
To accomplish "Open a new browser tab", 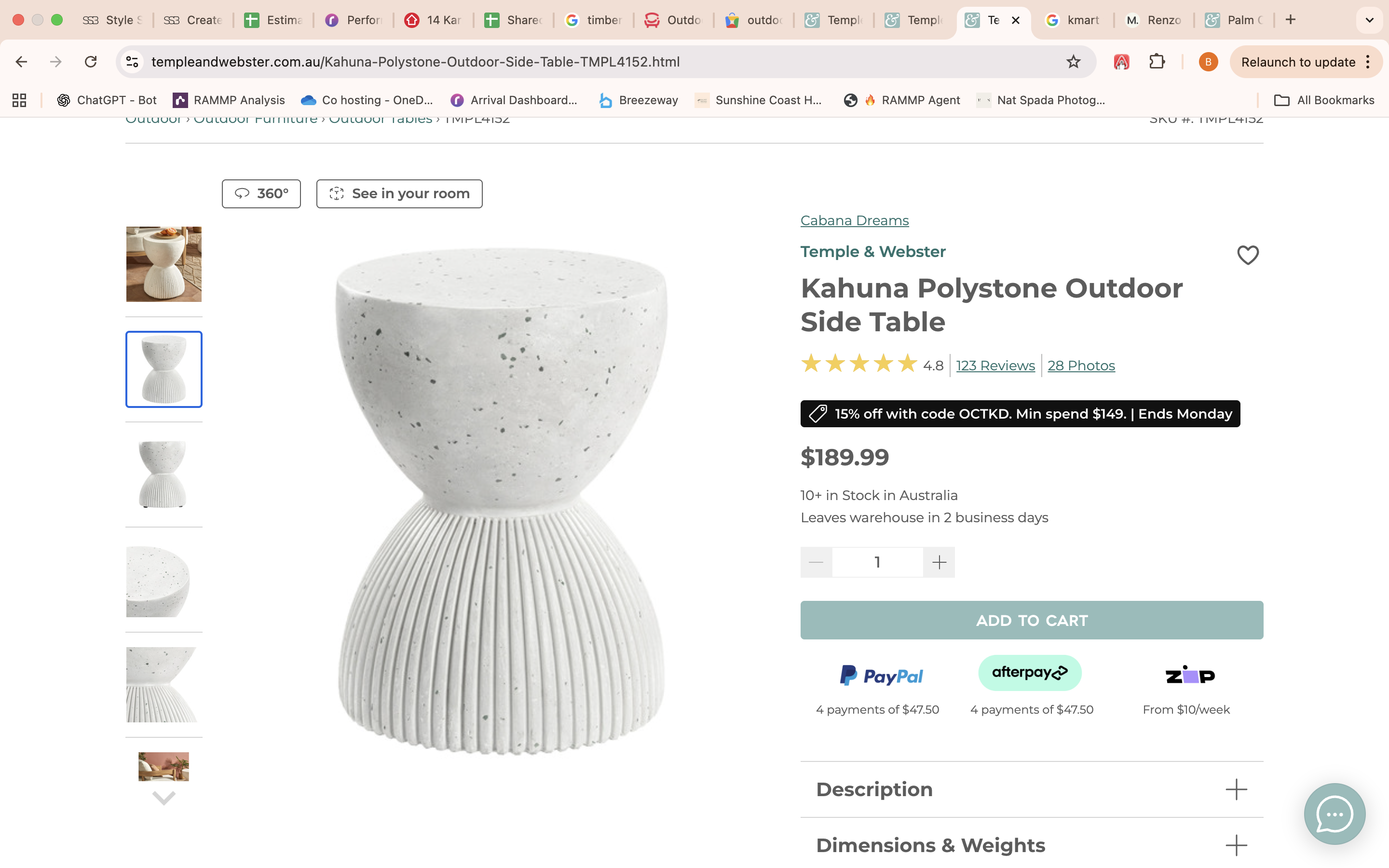I will [x=1291, y=20].
